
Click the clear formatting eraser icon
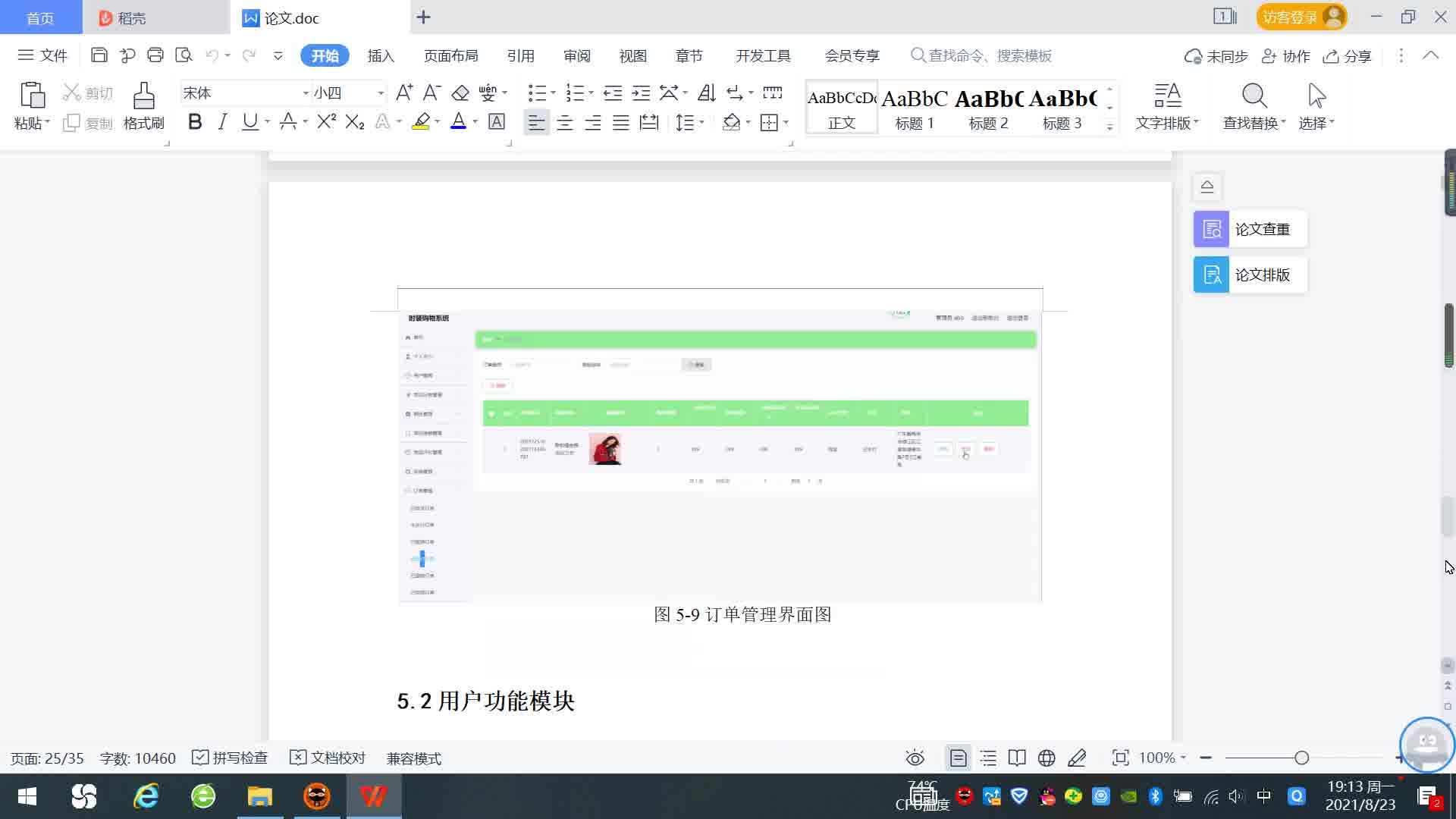point(460,93)
